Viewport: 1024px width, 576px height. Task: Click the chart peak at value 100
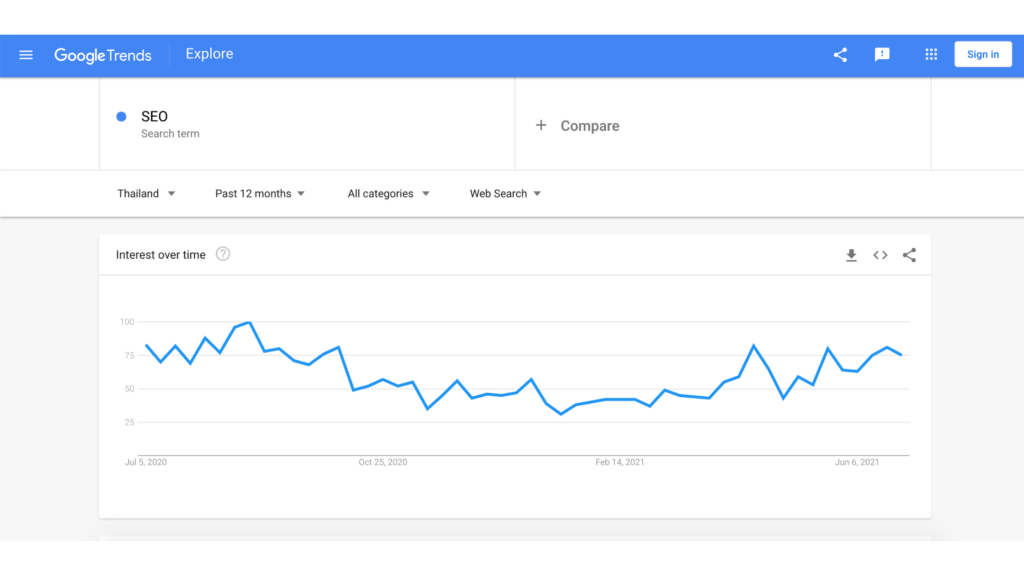click(x=249, y=323)
